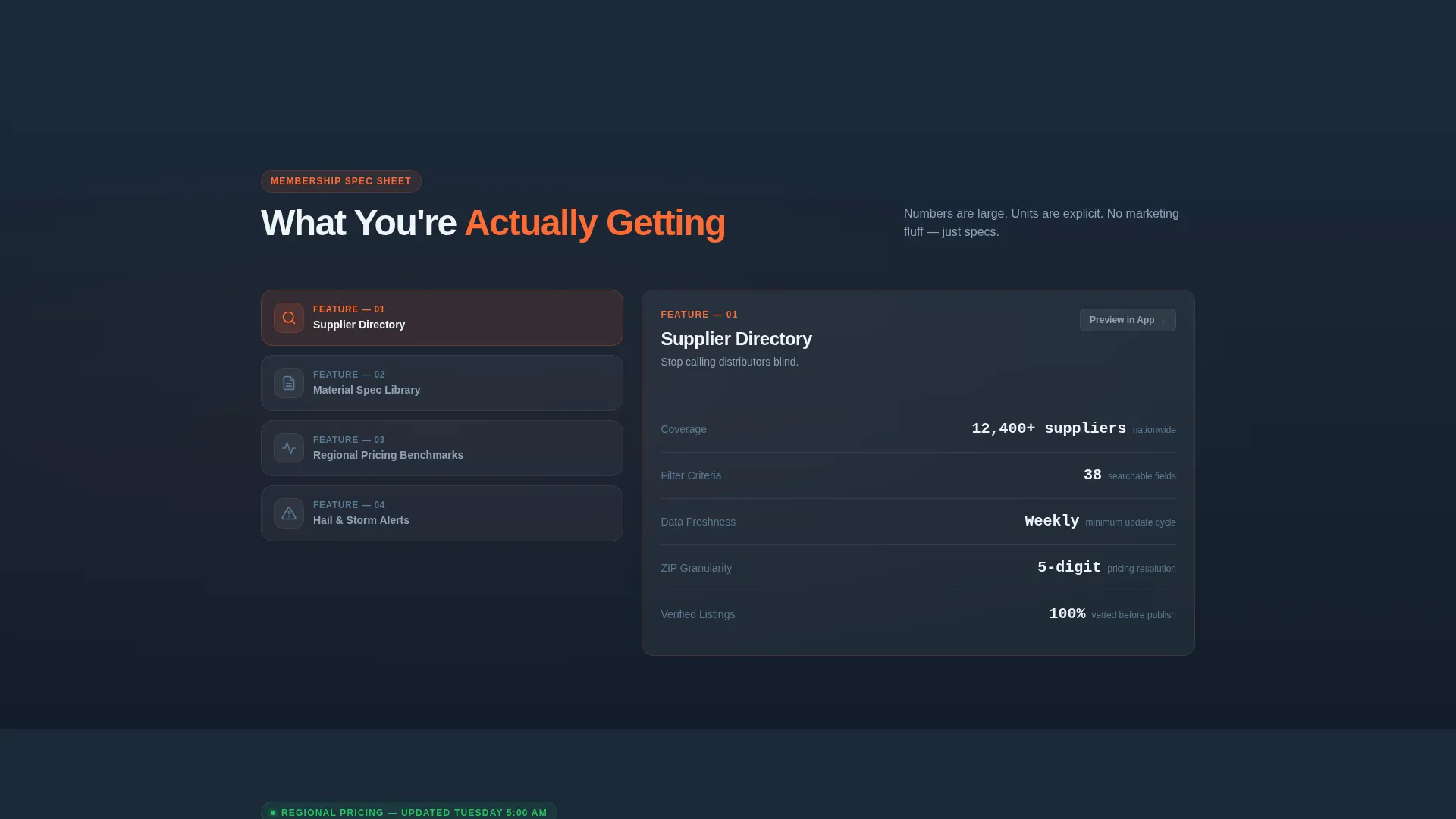Image resolution: width=1456 pixels, height=819 pixels.
Task: Switch to the Material Spec Library tab
Action: pyautogui.click(x=442, y=383)
